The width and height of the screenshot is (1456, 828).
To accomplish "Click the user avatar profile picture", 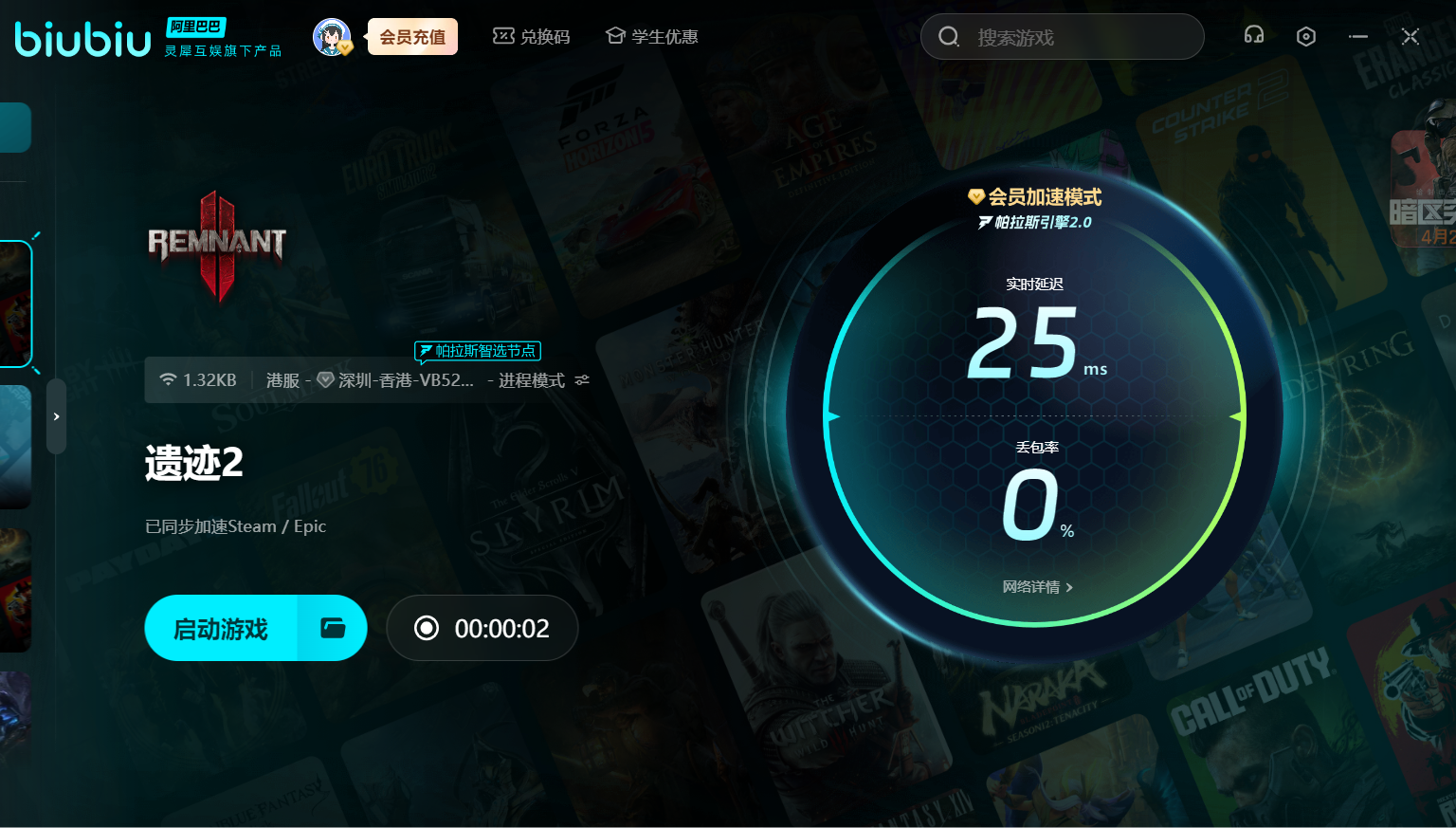I will tap(331, 37).
